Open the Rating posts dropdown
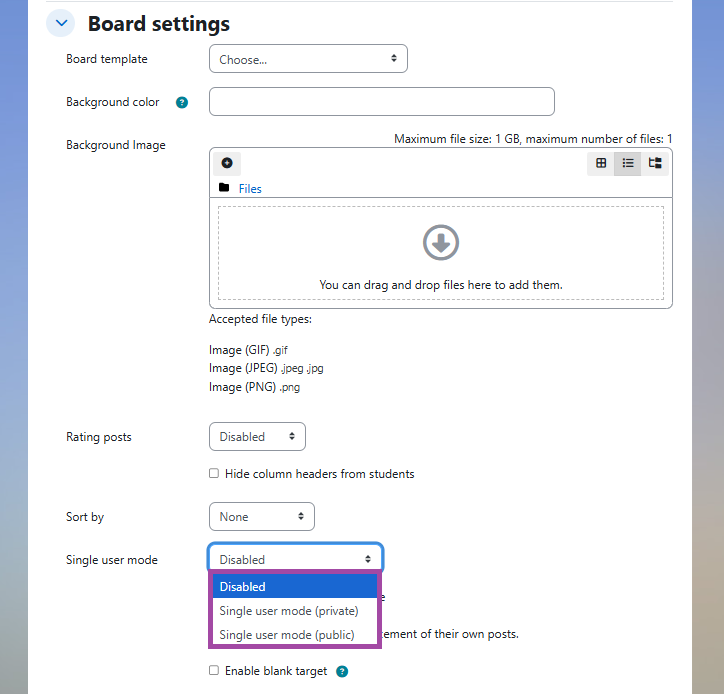 pyautogui.click(x=257, y=437)
